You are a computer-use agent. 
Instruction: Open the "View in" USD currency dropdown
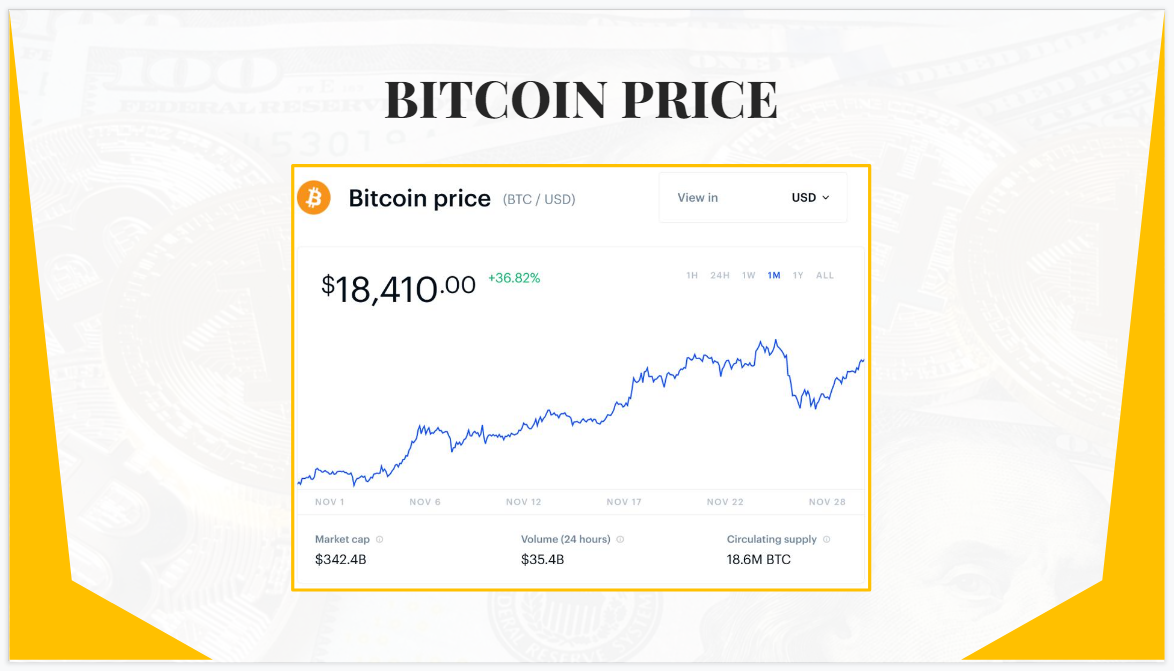click(753, 197)
